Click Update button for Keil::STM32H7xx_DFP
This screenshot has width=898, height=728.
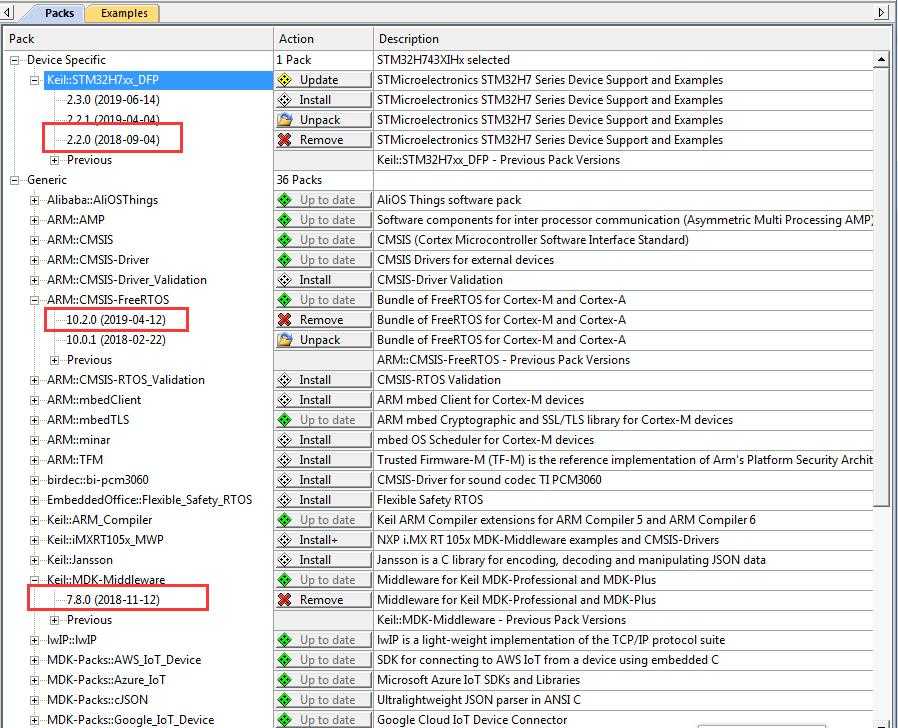[x=324, y=80]
